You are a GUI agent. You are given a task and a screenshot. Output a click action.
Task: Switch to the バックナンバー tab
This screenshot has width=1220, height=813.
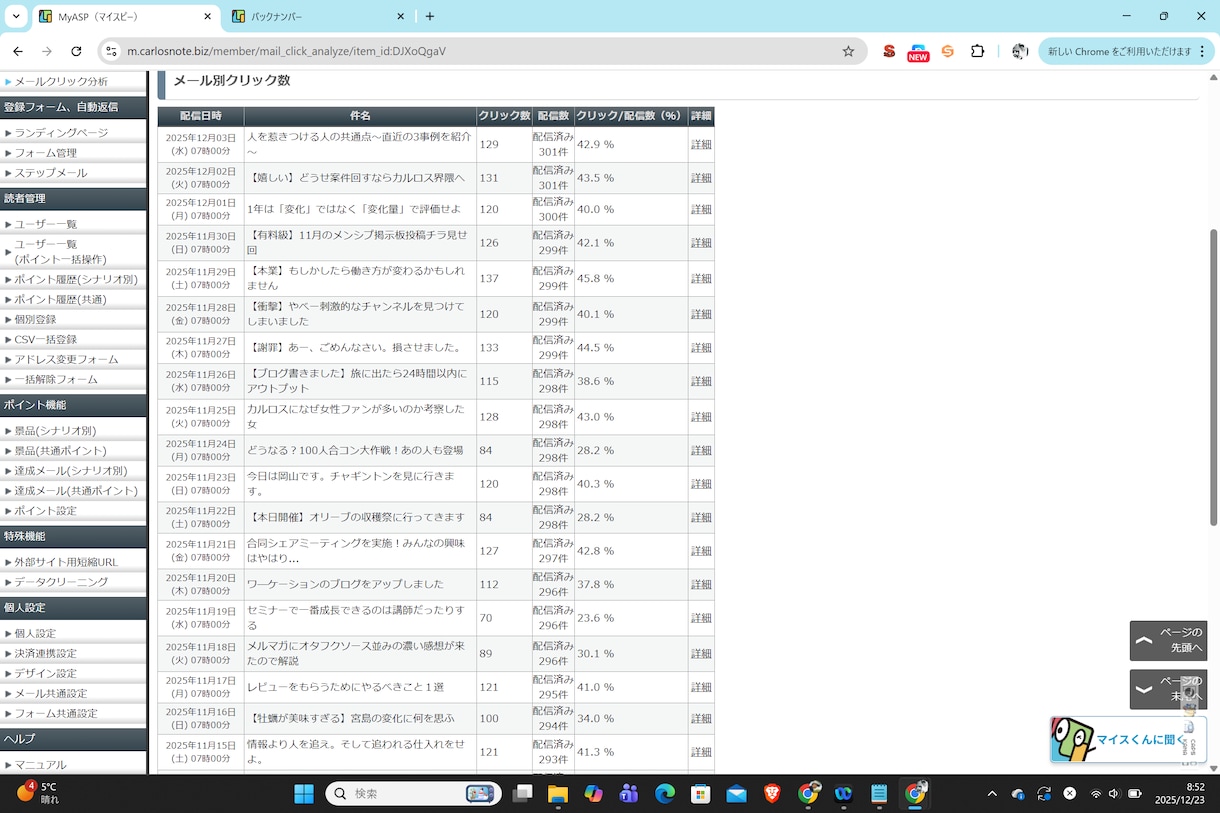tap(319, 17)
